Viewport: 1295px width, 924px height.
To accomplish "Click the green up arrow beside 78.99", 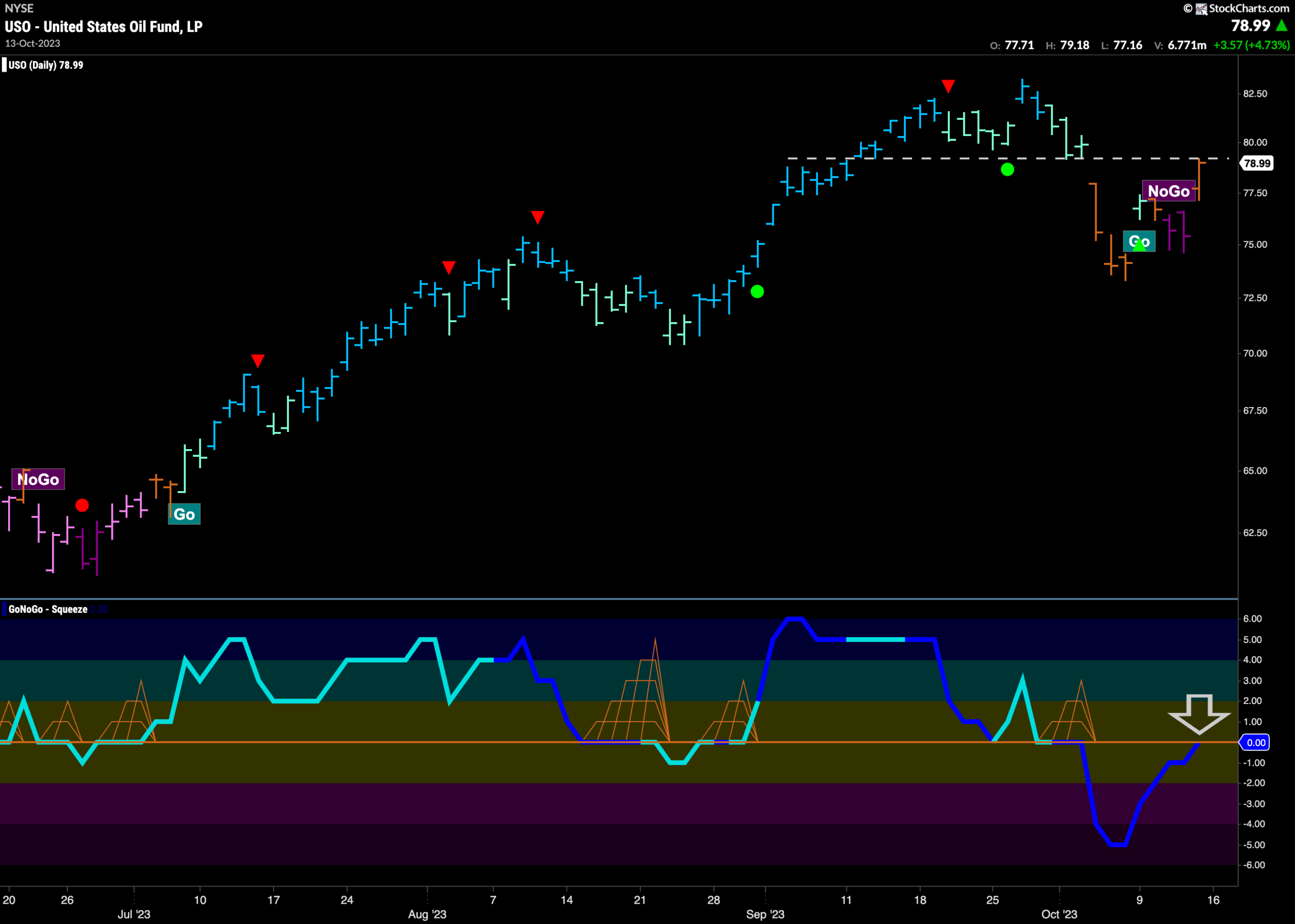I will click(1281, 26).
